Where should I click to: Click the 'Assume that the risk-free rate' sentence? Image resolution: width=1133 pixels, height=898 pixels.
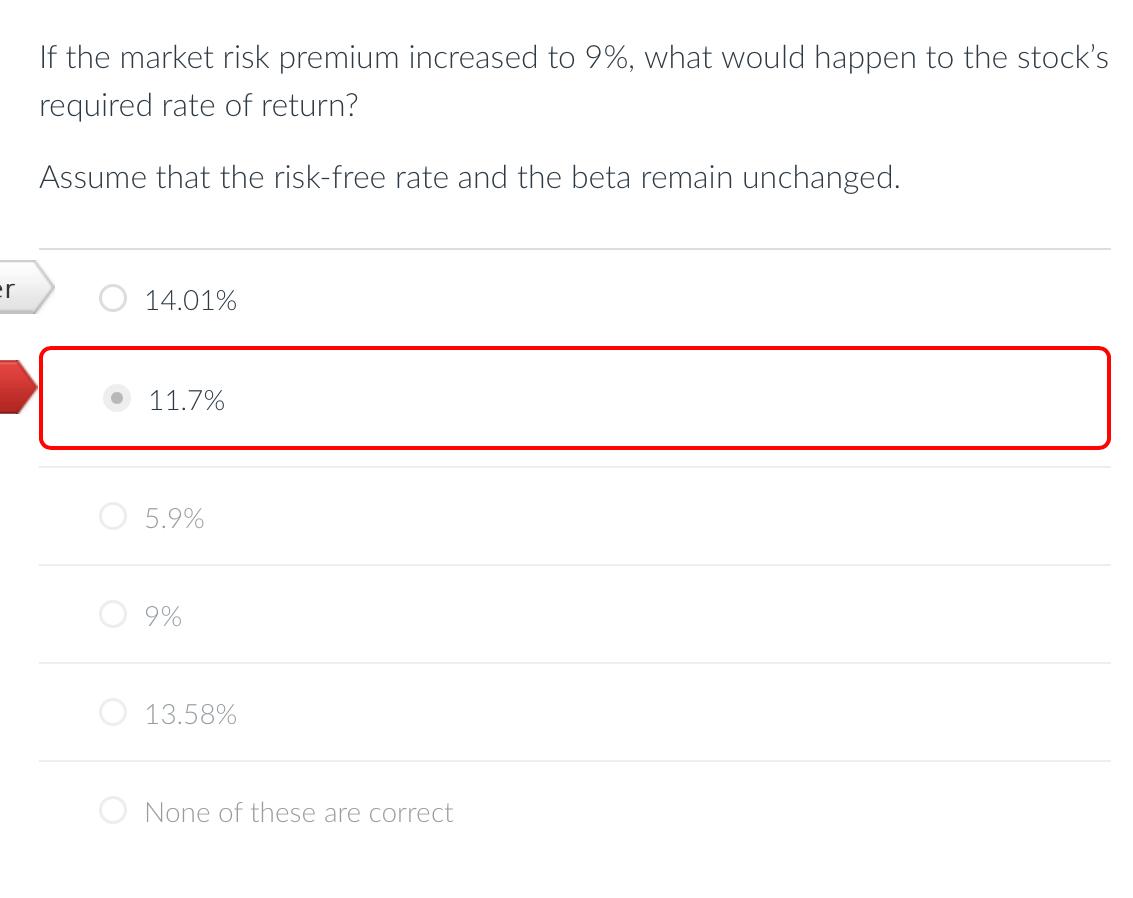[470, 177]
